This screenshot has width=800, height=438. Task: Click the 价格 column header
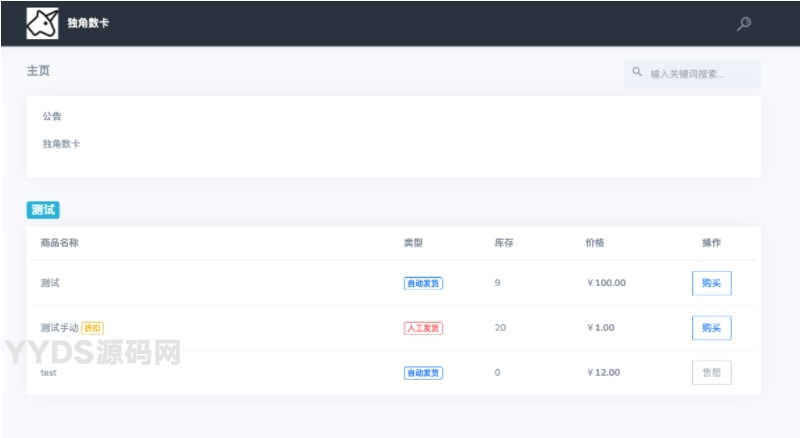coord(594,242)
